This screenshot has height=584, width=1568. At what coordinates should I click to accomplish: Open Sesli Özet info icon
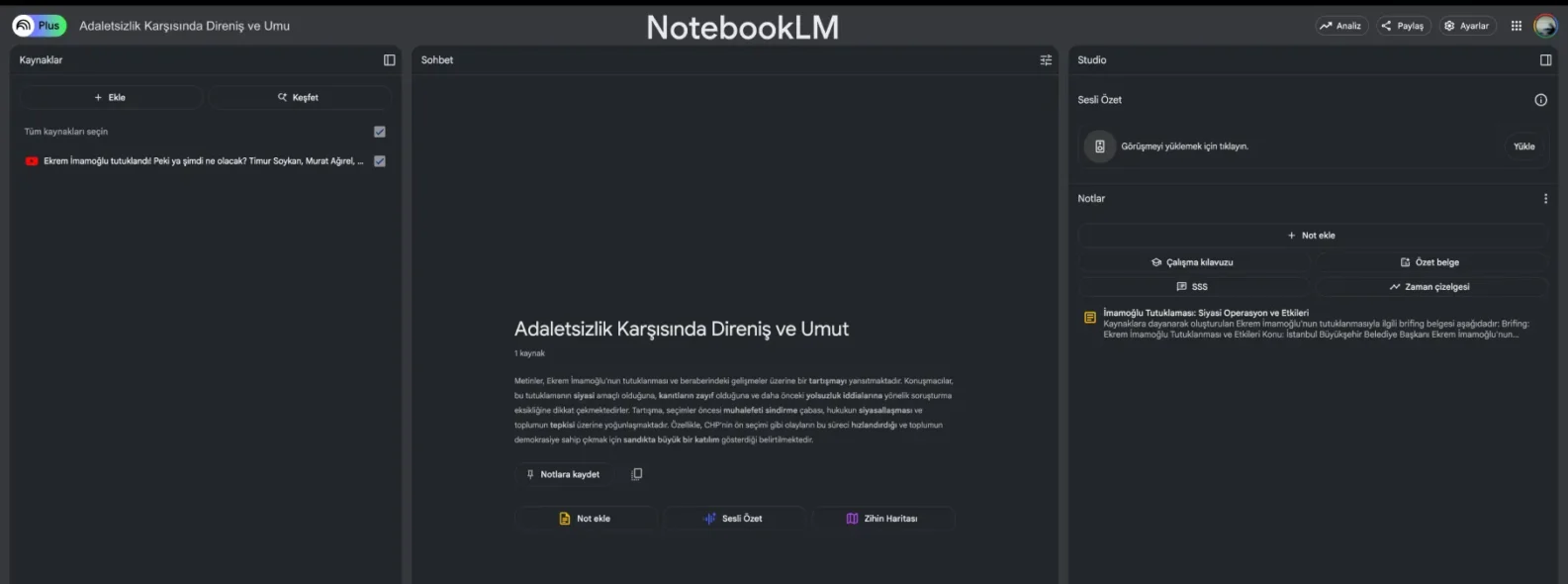(x=1540, y=100)
